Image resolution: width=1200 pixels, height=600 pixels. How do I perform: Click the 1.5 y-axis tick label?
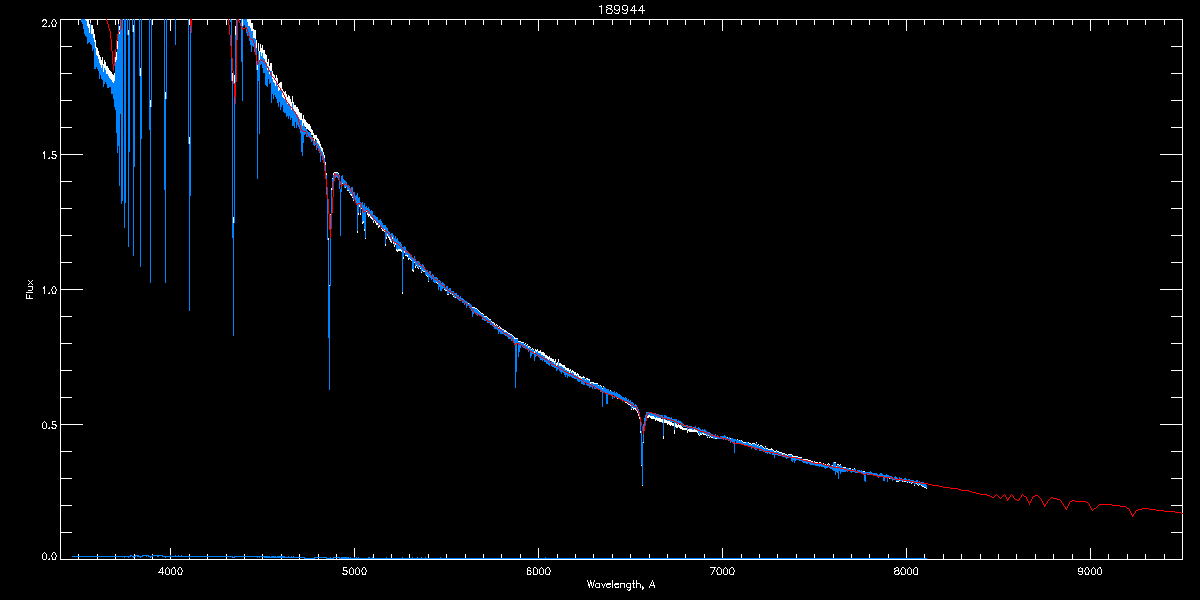47,155
